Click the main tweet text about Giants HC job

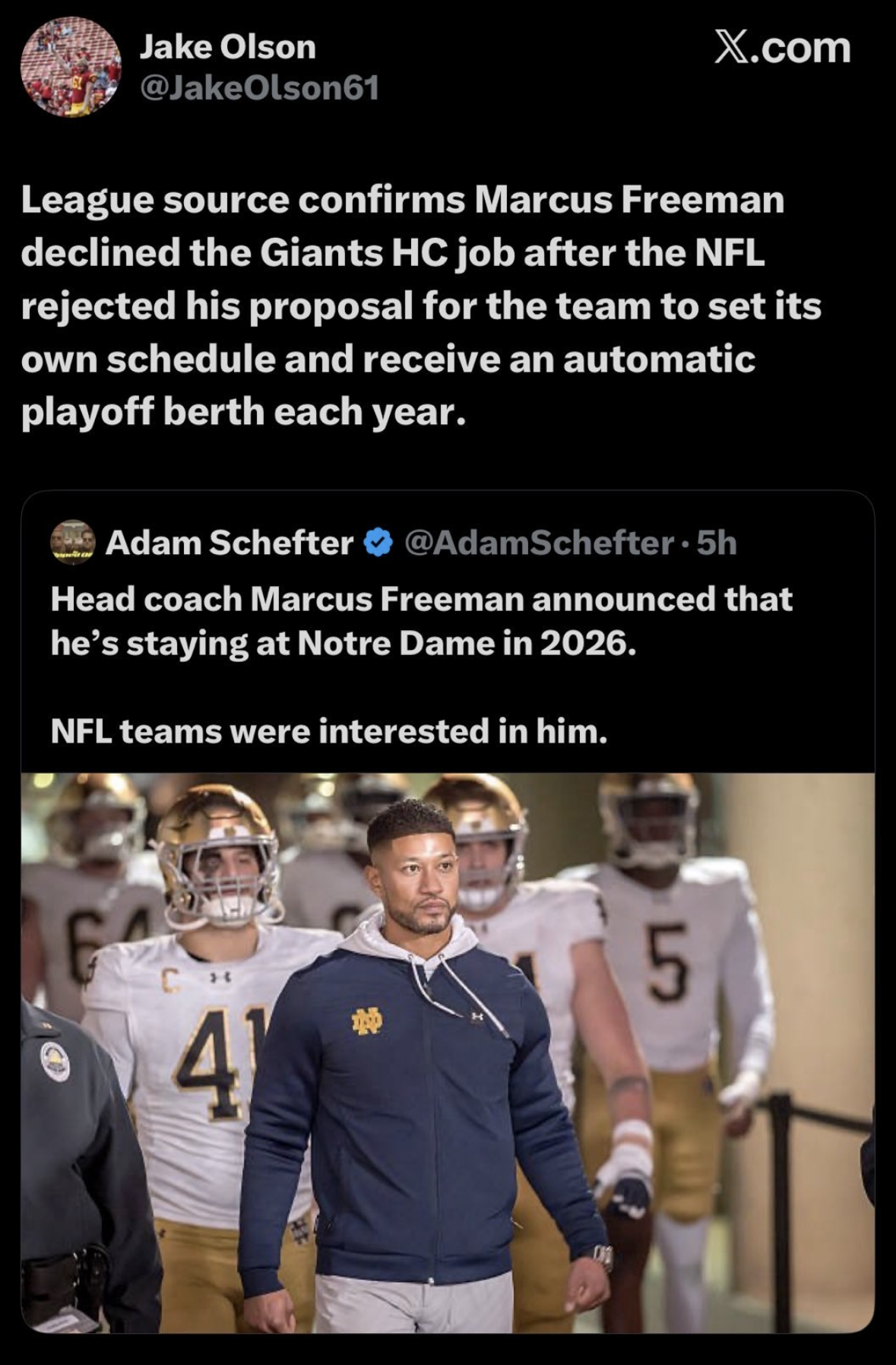pos(420,306)
